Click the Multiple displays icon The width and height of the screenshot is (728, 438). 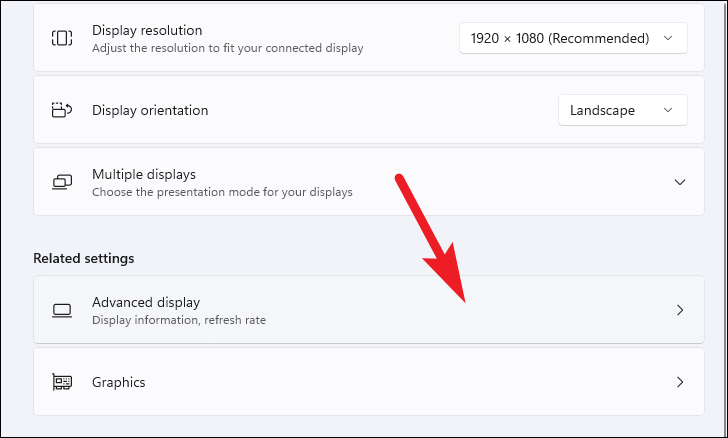[62, 182]
